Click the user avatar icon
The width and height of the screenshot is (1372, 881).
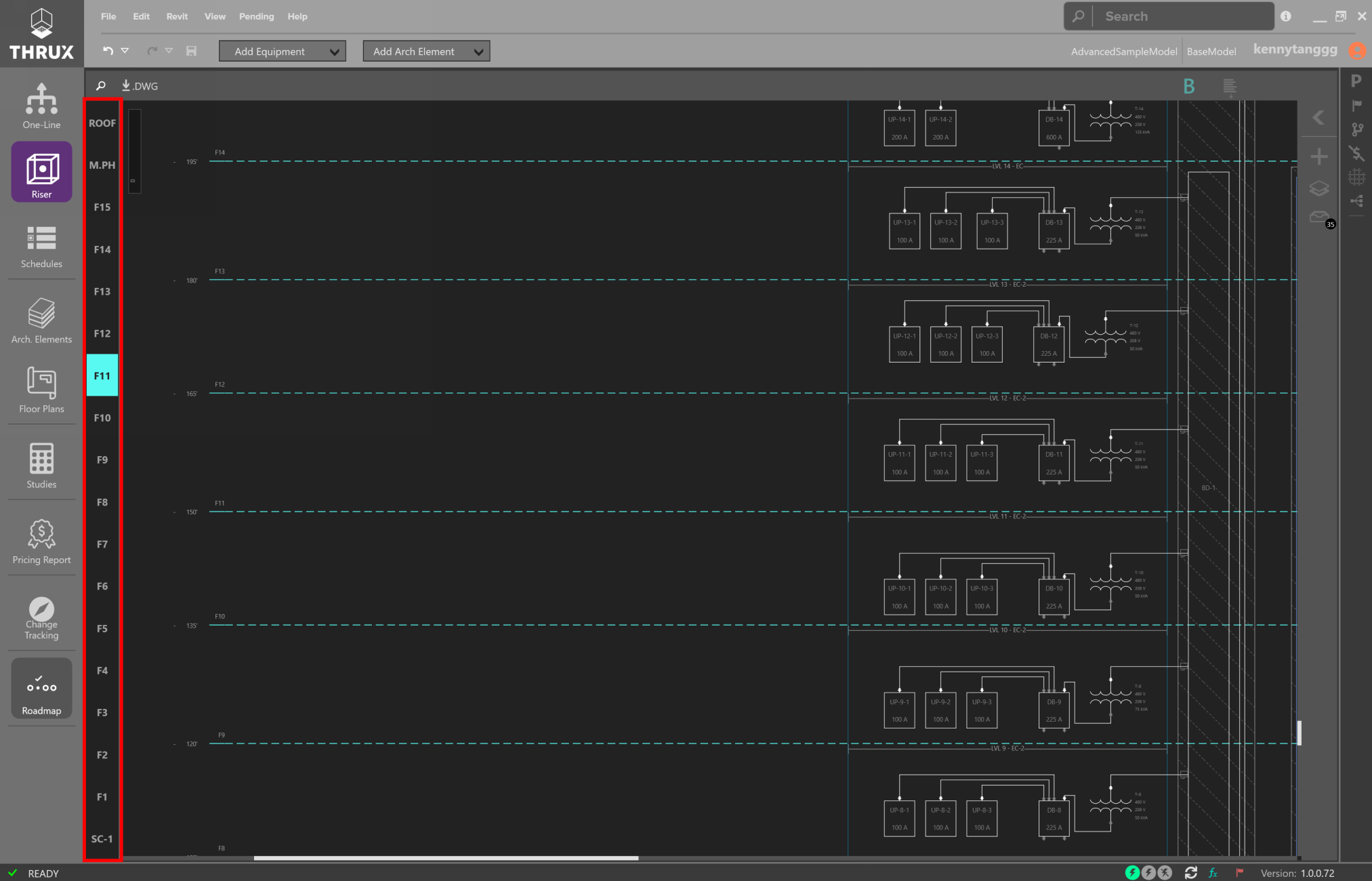click(1357, 50)
